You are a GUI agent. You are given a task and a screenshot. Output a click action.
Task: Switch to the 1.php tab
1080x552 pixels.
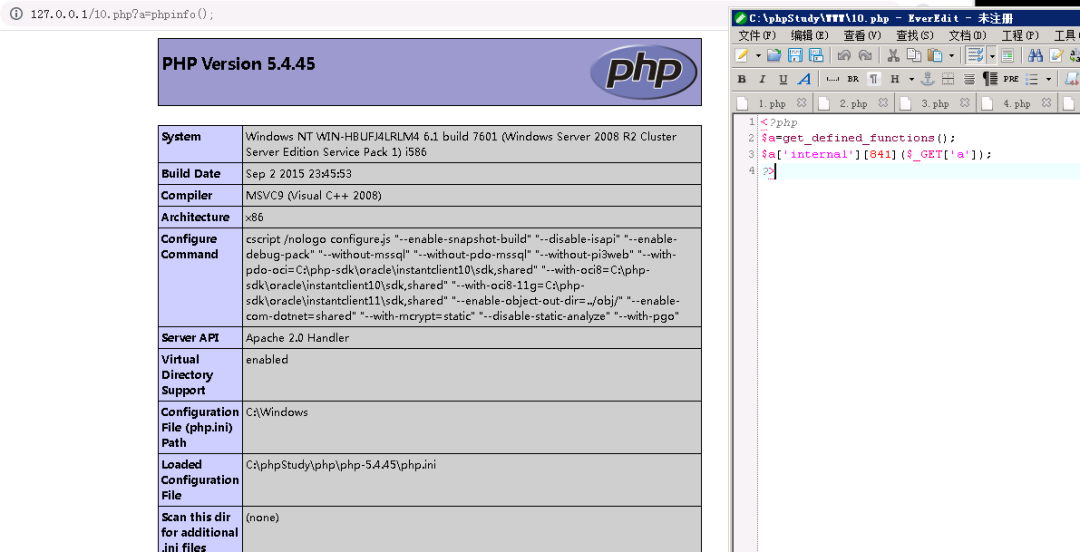tap(771, 103)
